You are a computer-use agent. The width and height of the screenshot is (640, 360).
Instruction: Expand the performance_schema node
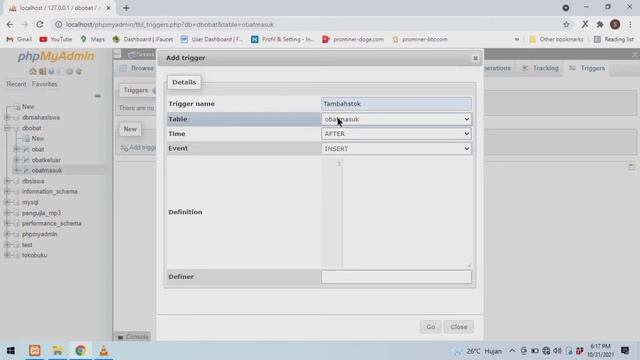tap(7, 224)
